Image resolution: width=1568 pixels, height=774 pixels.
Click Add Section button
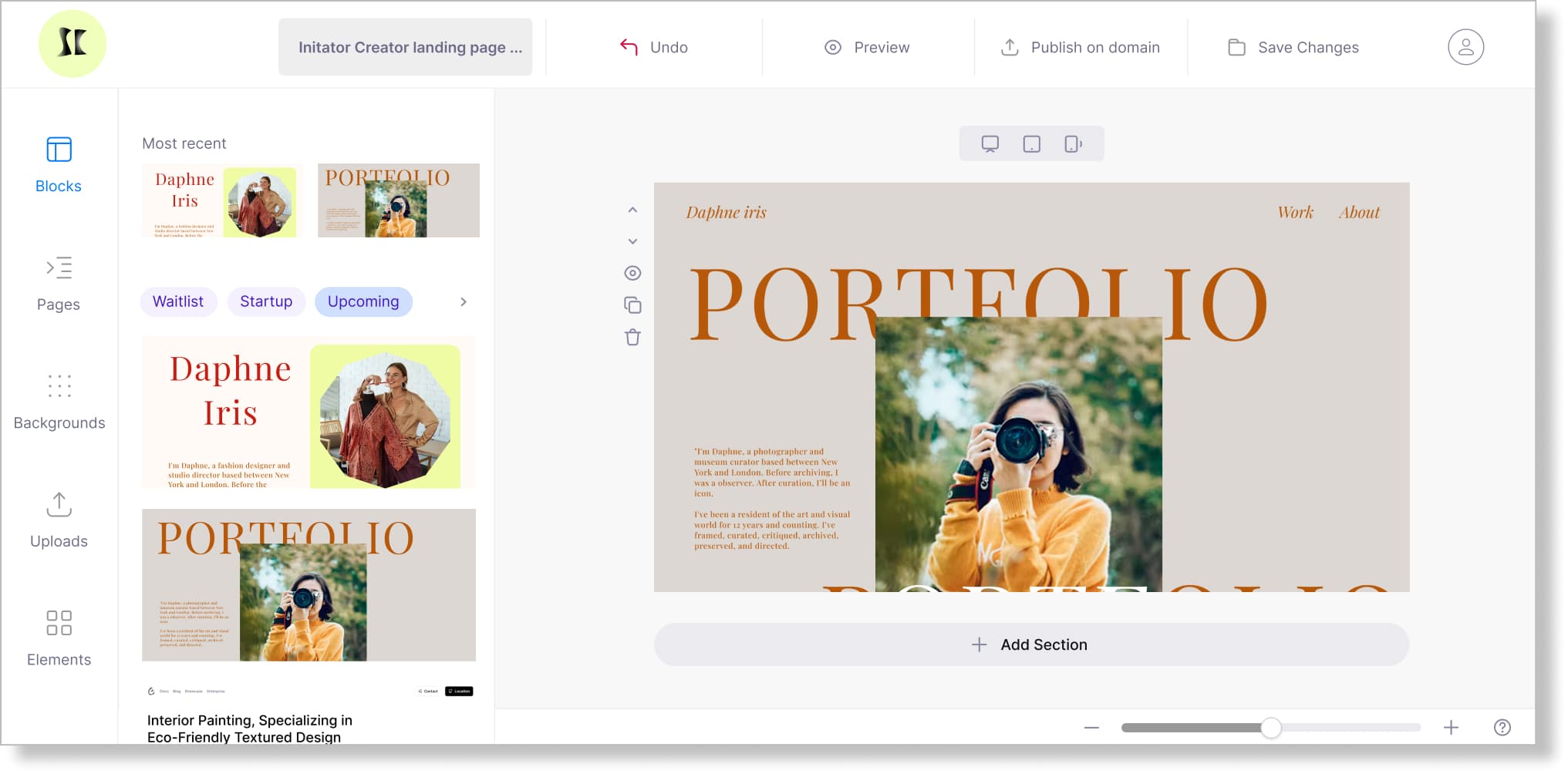(1031, 644)
